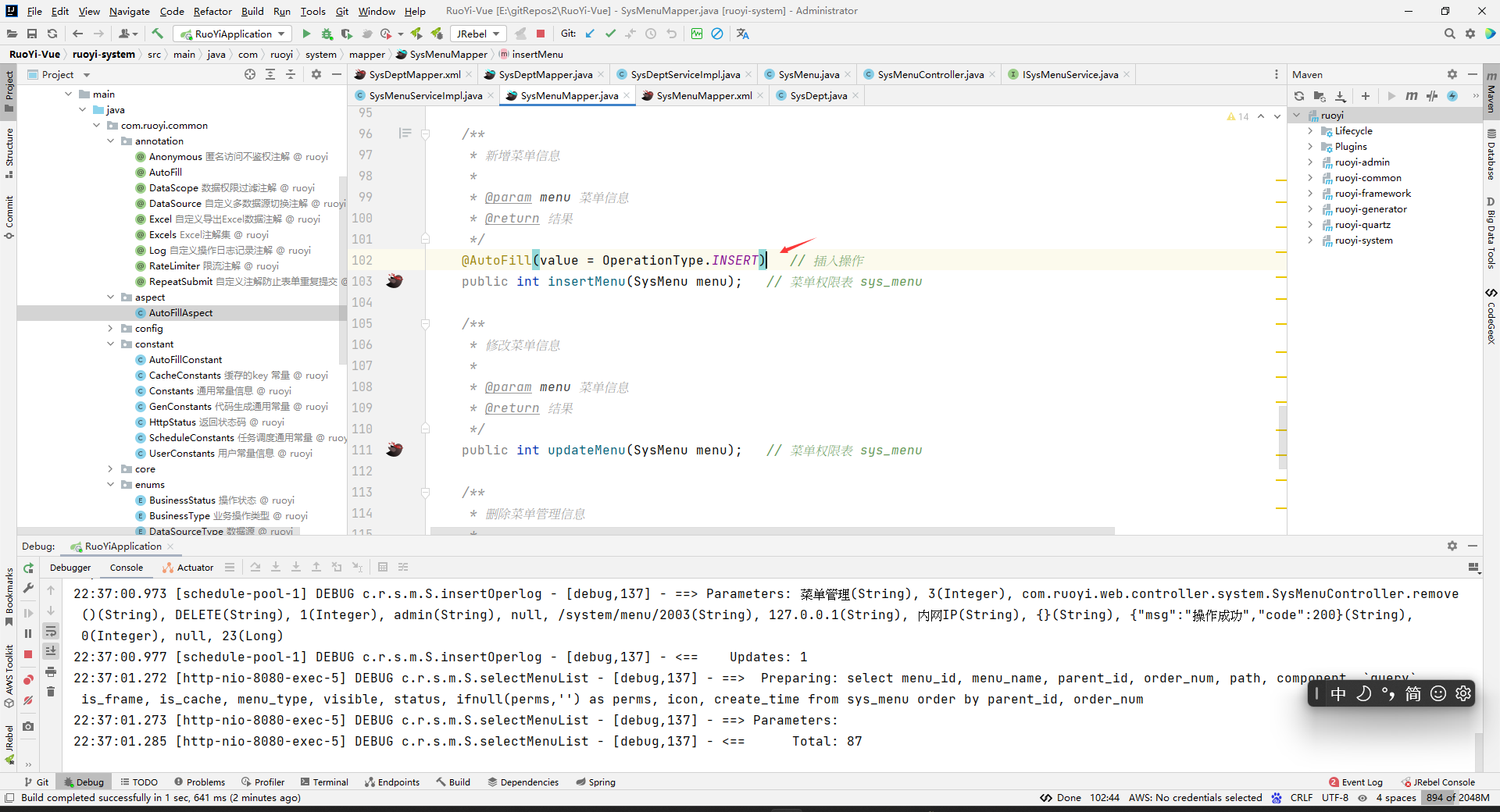Open the Spring tool window
The width and height of the screenshot is (1500, 812).
click(595, 782)
